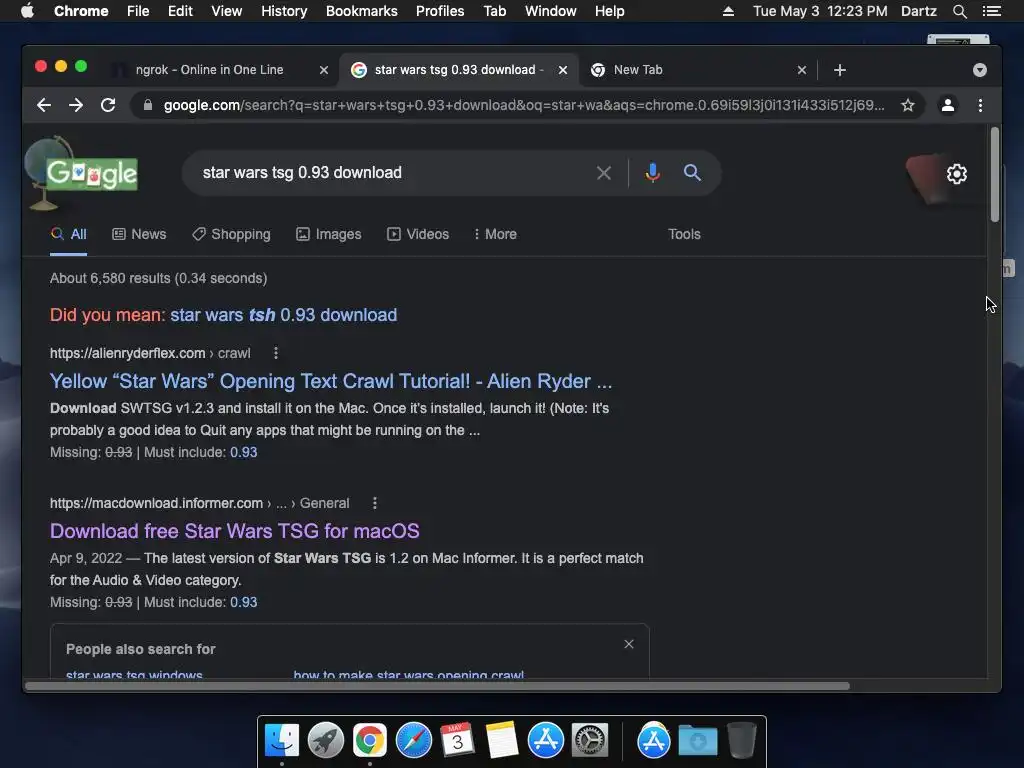The width and height of the screenshot is (1024, 768).
Task: Open the Trash in the Dock
Action: [742, 741]
